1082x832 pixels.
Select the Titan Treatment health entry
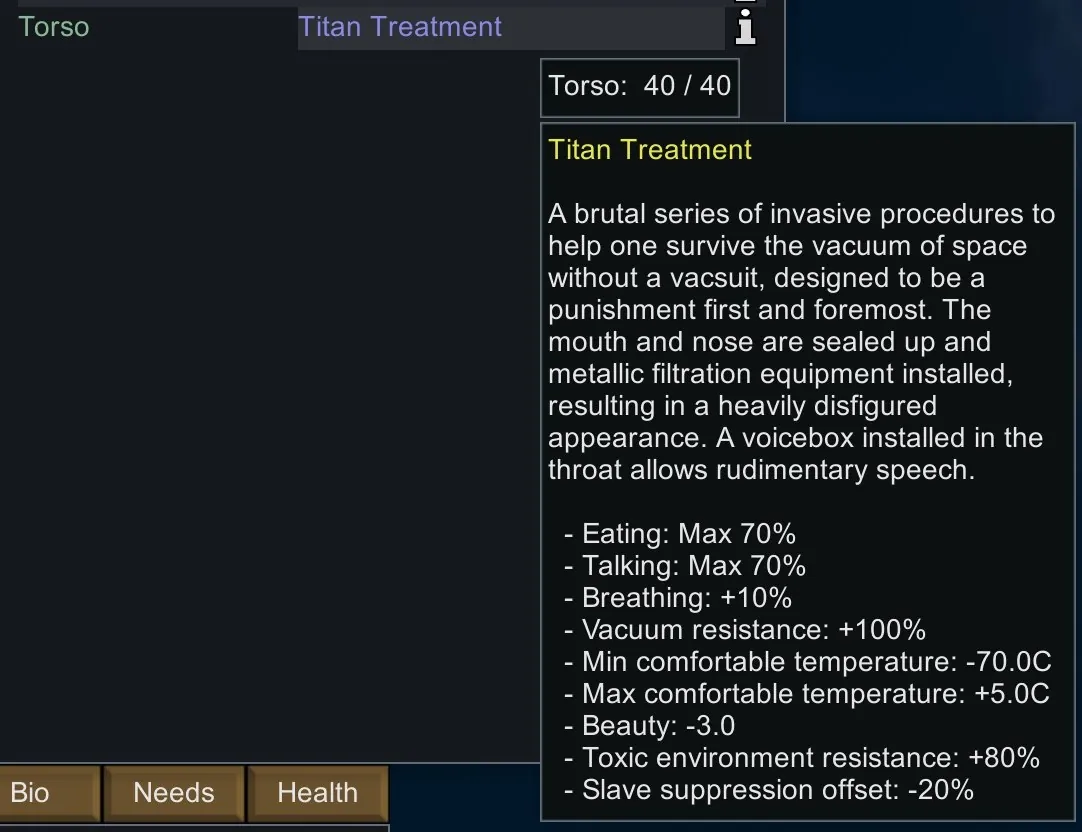[400, 27]
